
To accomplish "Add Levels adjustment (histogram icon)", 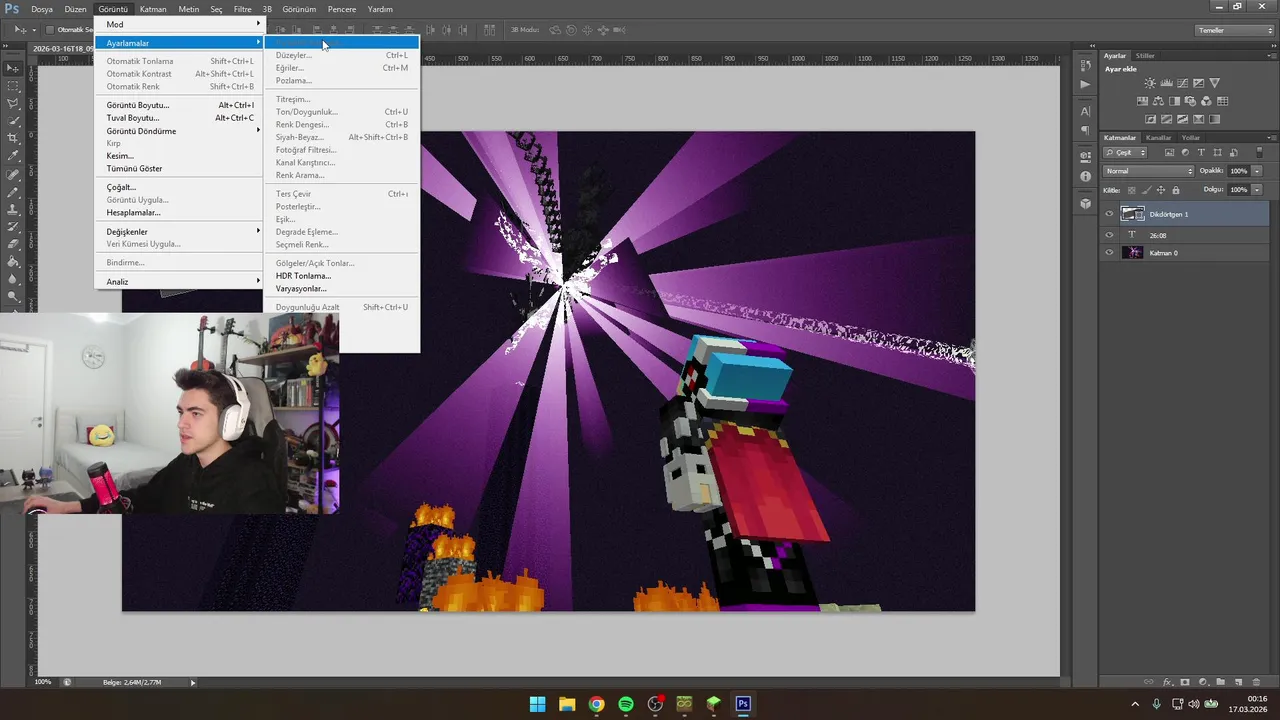I will click(x=1166, y=83).
